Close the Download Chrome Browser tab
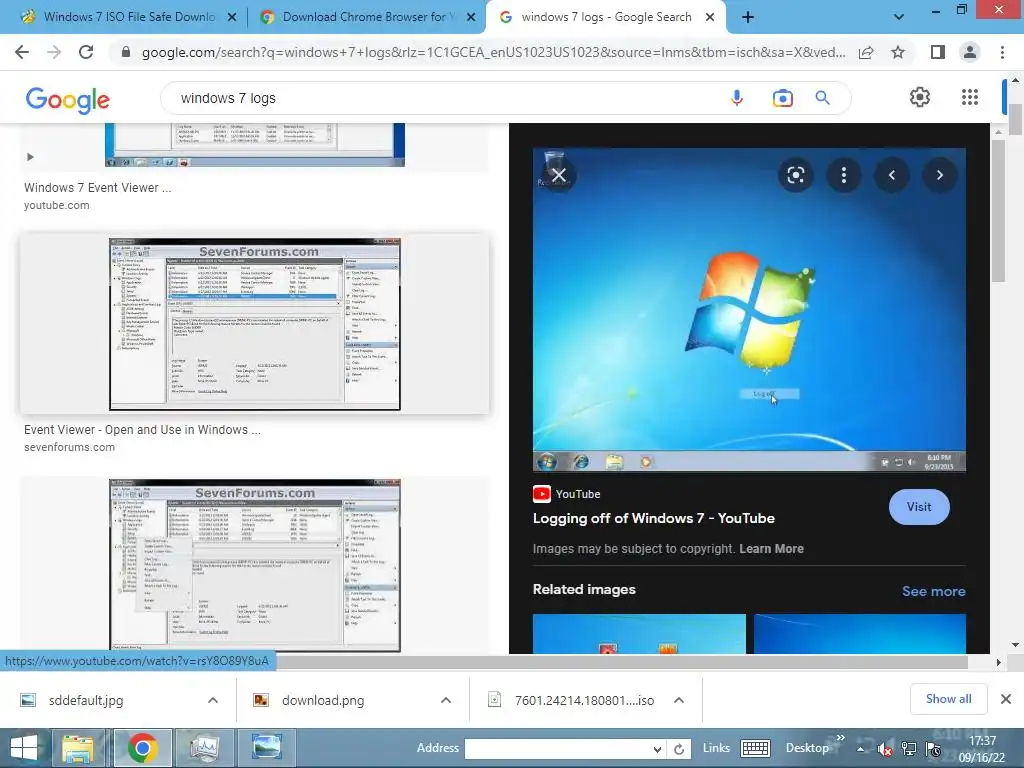The width and height of the screenshot is (1024, 768). [471, 18]
